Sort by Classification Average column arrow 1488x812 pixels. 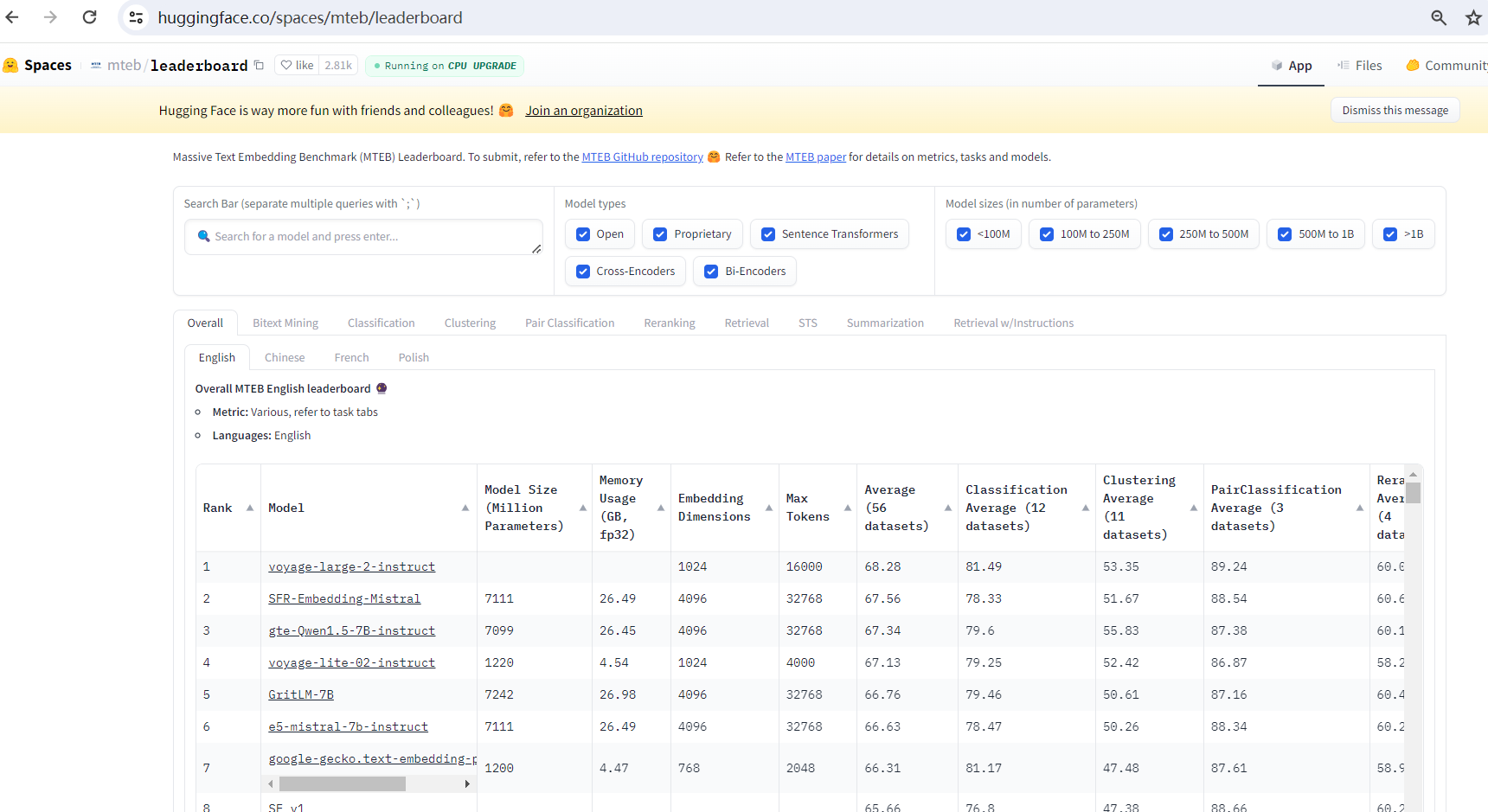point(1086,508)
